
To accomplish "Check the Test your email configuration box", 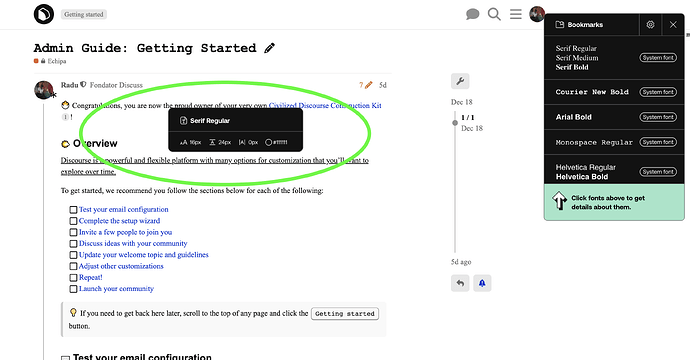I will pyautogui.click(x=73, y=209).
